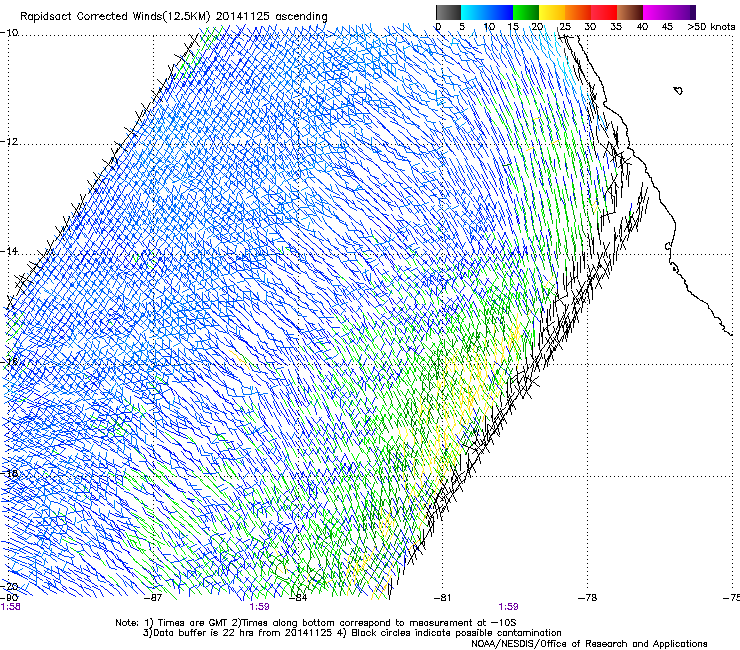Click the '1:59' time label nearest -81

(508, 607)
